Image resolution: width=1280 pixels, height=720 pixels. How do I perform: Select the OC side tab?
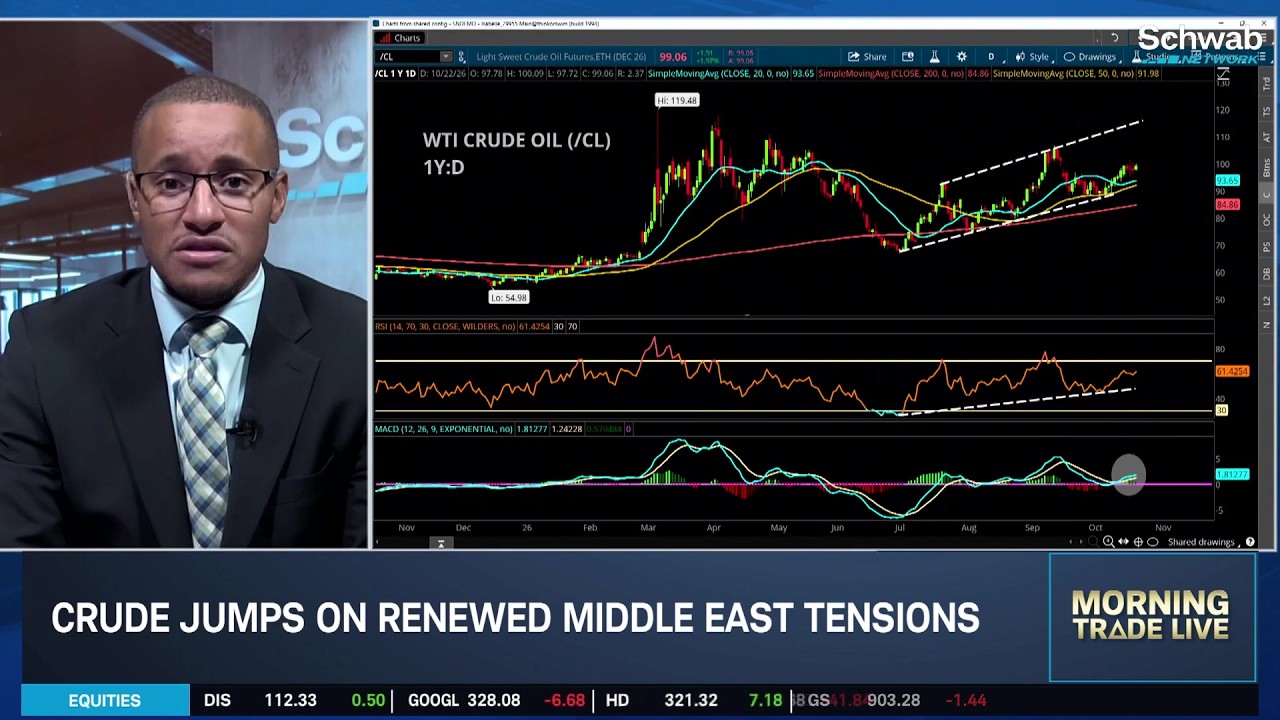point(1267,219)
